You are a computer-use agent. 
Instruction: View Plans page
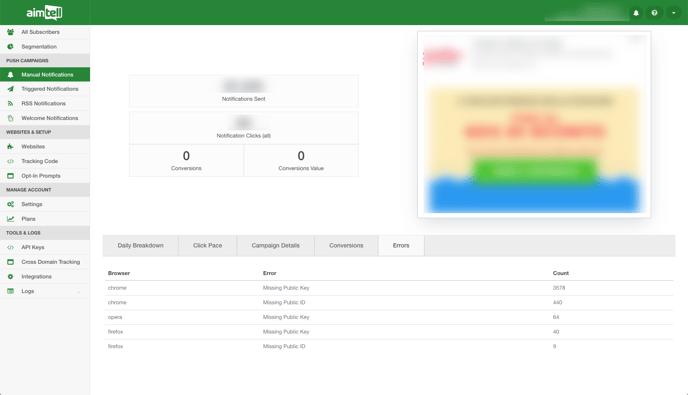(45, 219)
